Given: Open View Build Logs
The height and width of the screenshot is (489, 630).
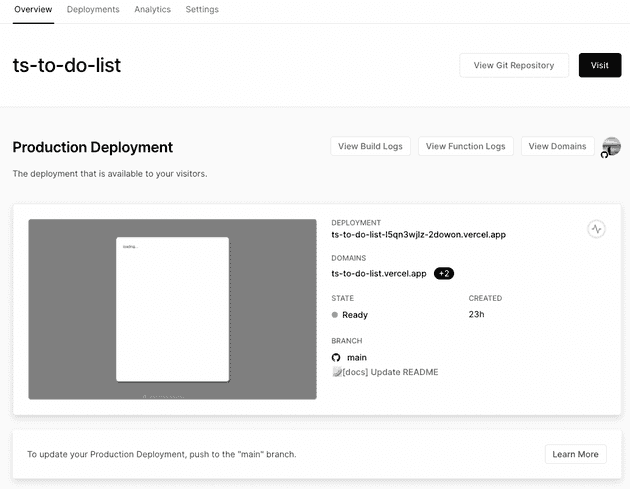Looking at the screenshot, I should [x=370, y=146].
